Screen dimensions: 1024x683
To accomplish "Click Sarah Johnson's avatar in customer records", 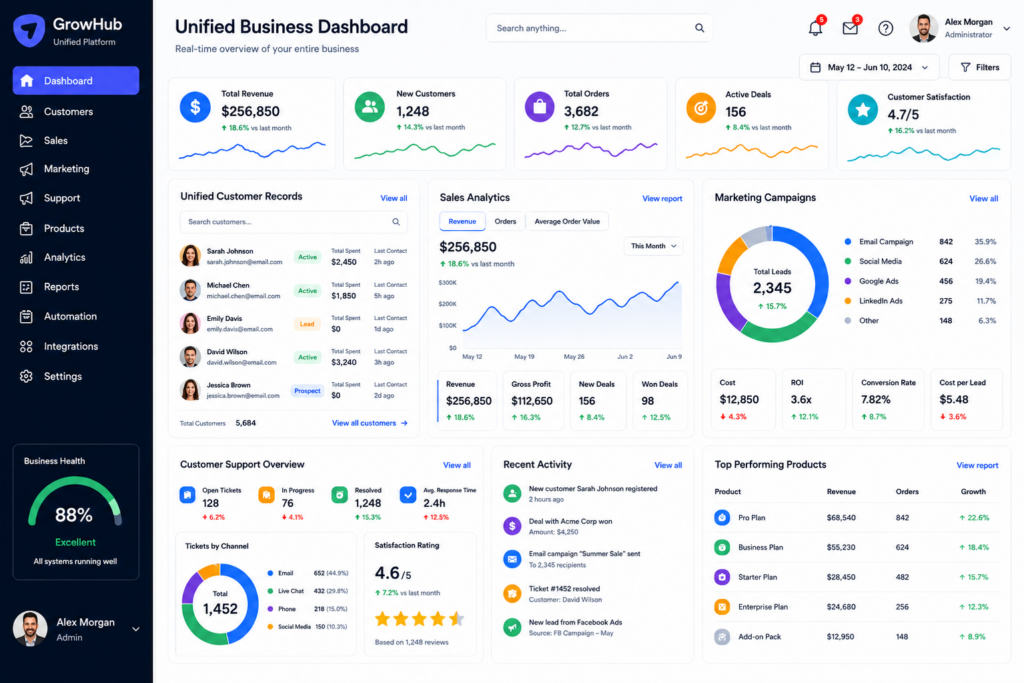I will click(x=190, y=256).
